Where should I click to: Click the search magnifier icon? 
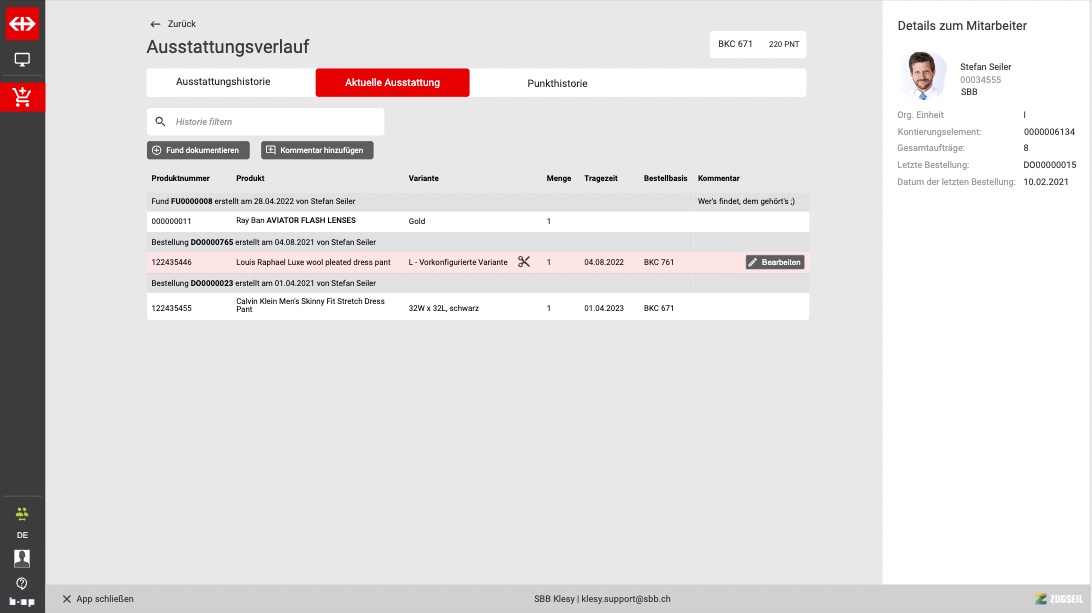click(160, 121)
